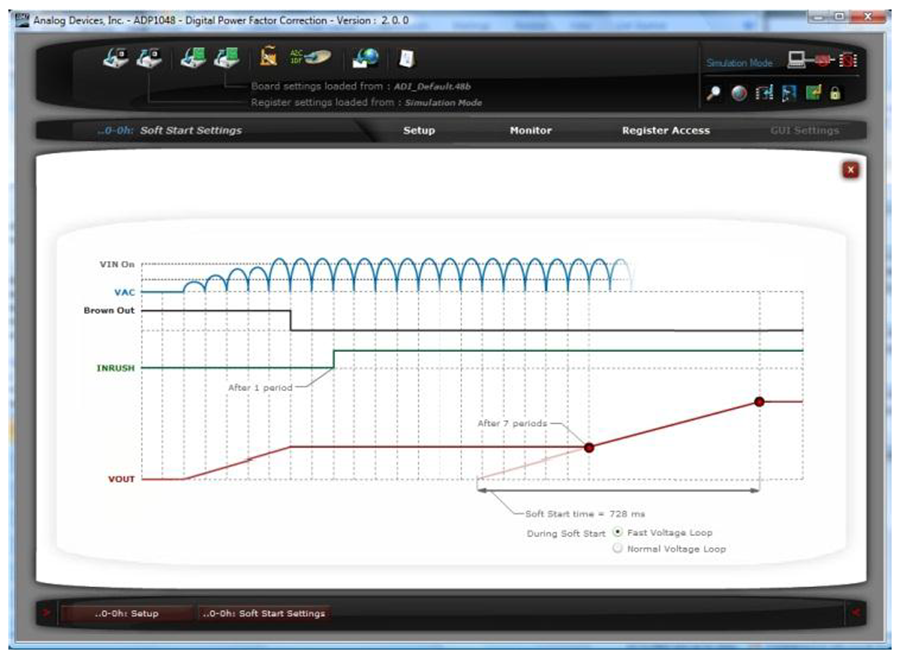Open the orange pencil-and-ruler toolbar icon
This screenshot has height=658, width=900.
[268, 56]
